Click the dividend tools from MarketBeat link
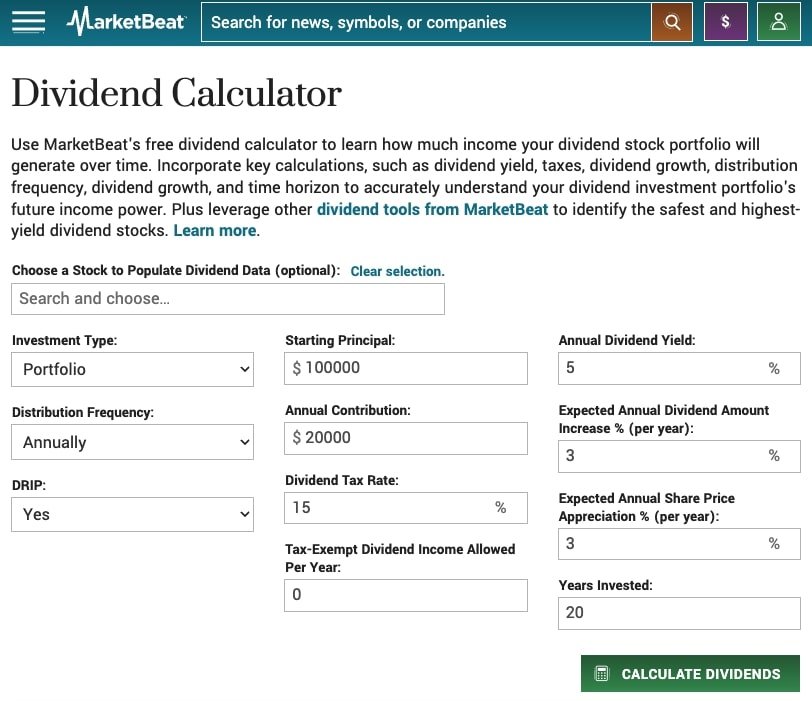Screen dimensions: 812x701 pos(431,209)
